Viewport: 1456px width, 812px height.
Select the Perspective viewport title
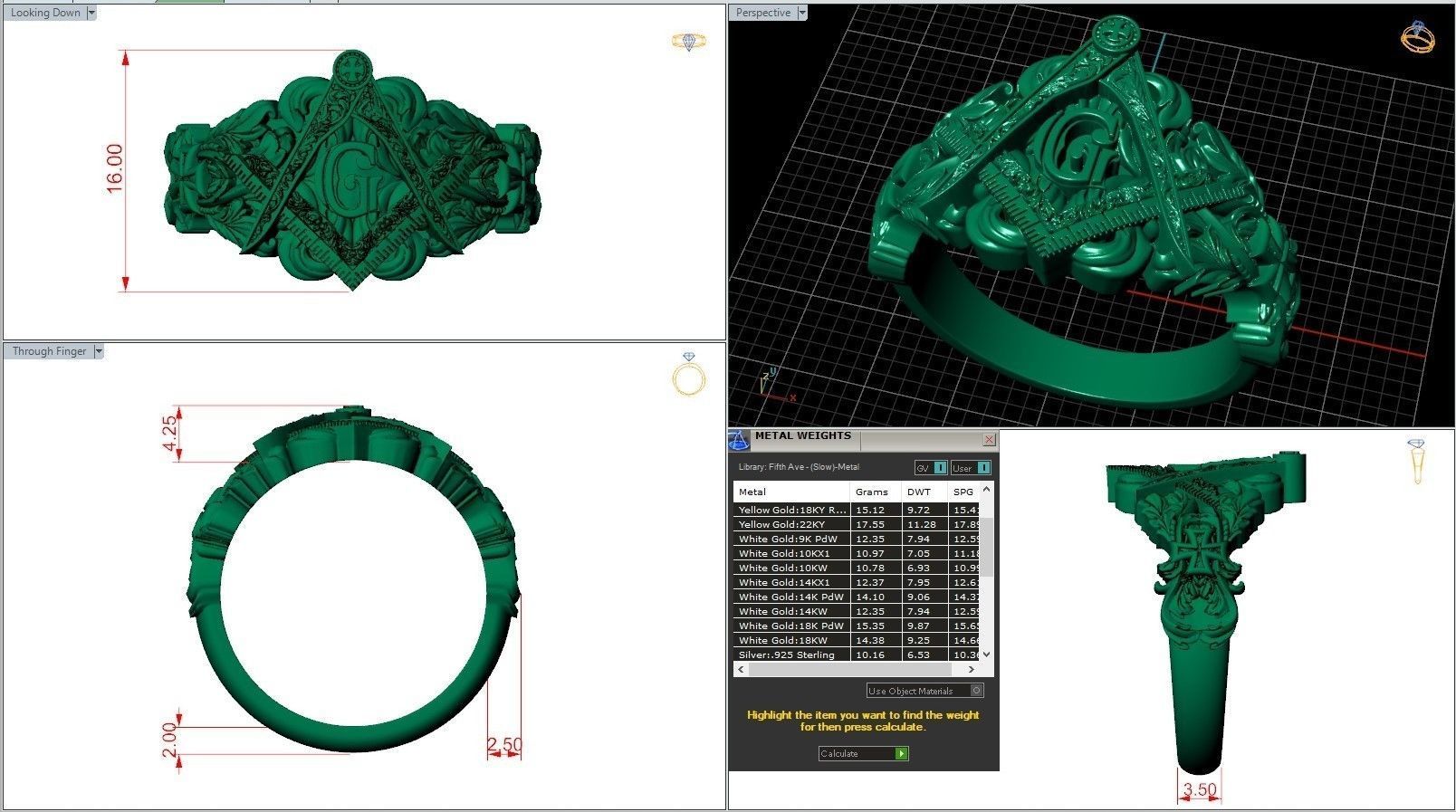point(762,13)
